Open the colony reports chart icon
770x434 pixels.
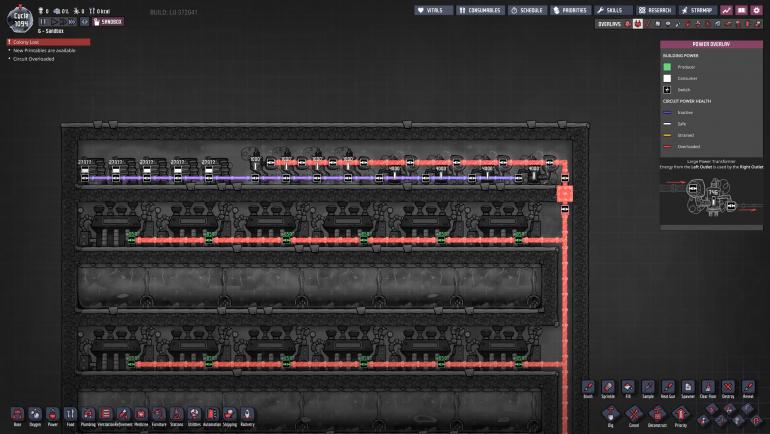(726, 10)
